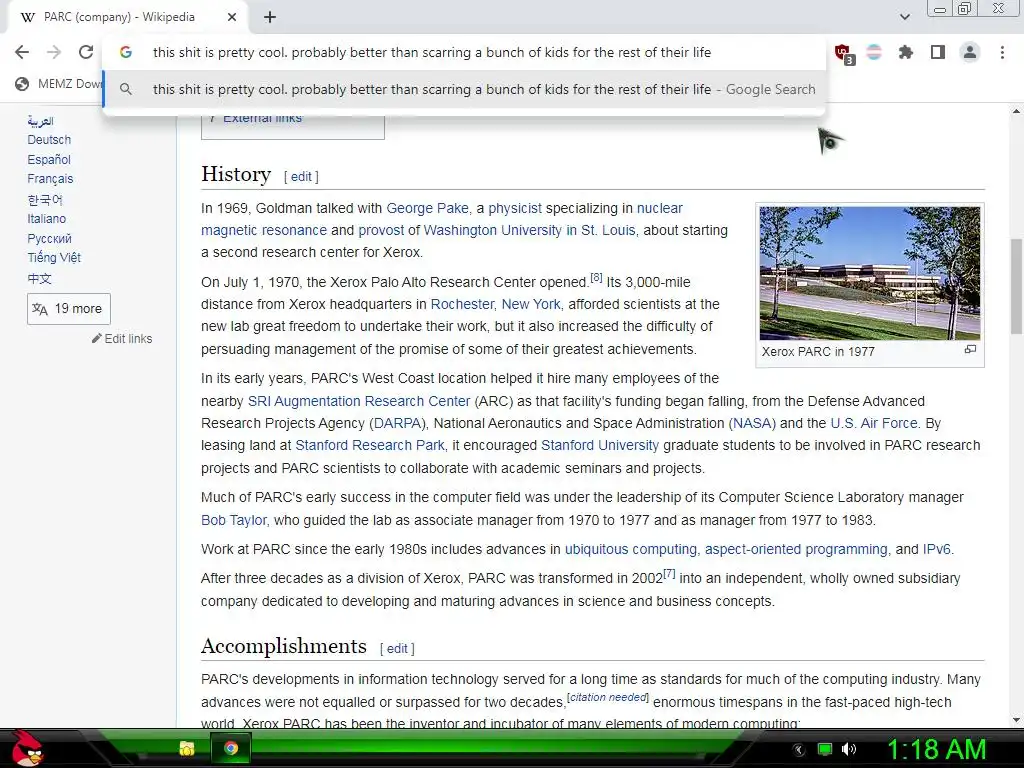
Task: Switch to the Arabic language link
Action: point(40,121)
